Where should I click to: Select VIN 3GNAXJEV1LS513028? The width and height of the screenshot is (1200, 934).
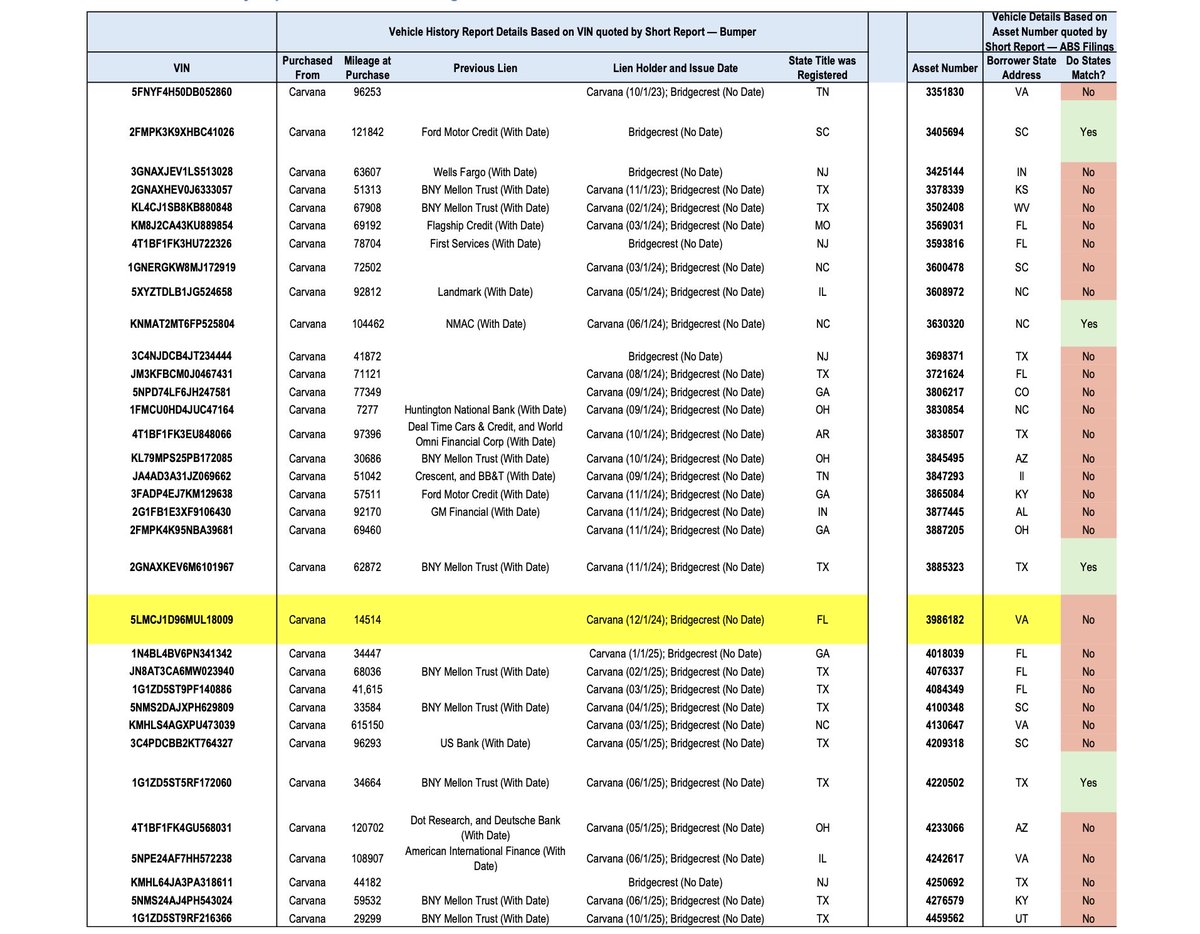pos(182,172)
